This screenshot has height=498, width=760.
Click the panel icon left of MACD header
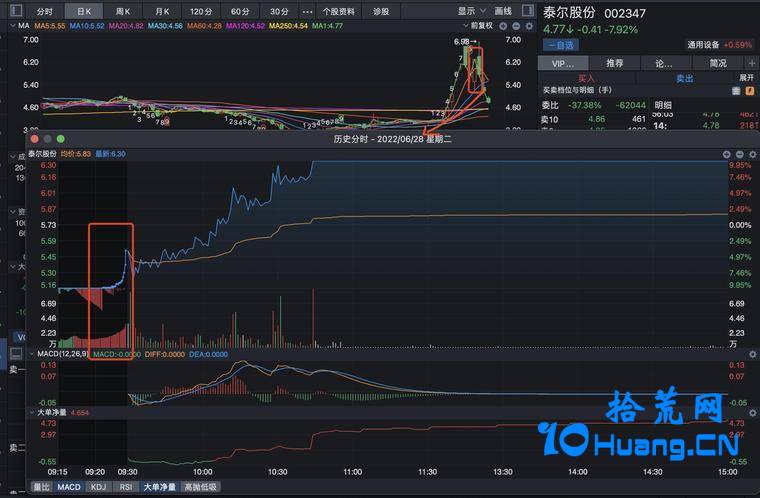(16, 353)
